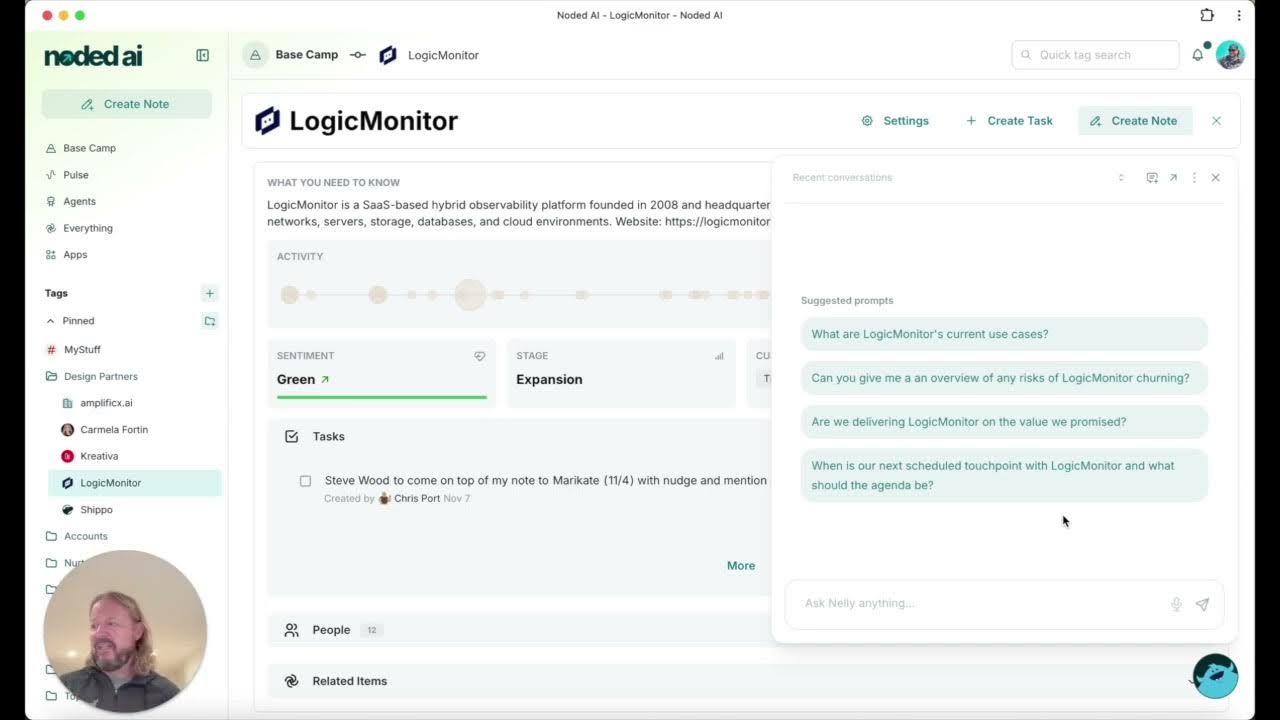Open LogicMonitor Settings
1280x720 pixels.
point(895,121)
